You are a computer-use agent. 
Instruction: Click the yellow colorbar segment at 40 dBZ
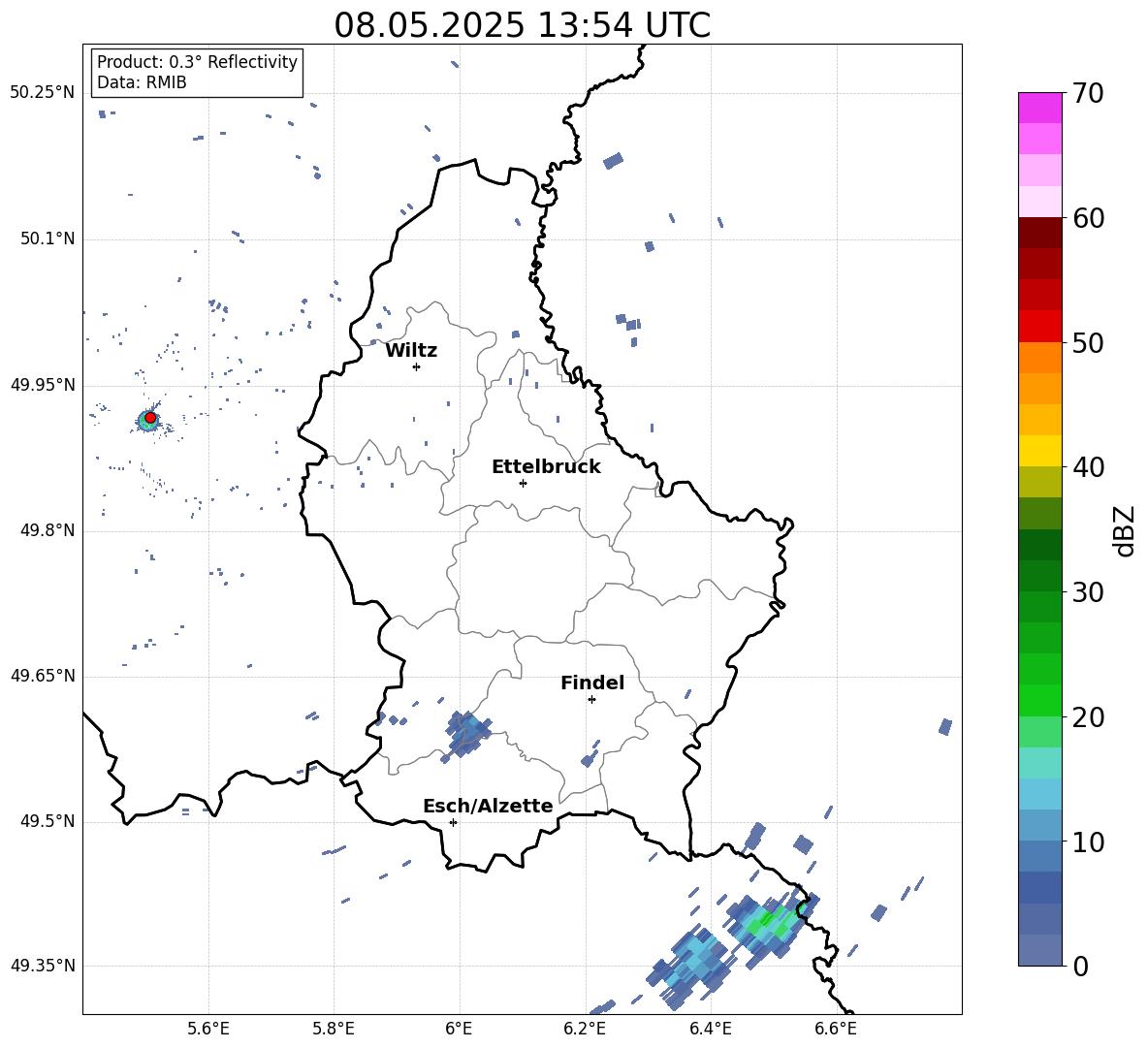pyautogui.click(x=1039, y=451)
